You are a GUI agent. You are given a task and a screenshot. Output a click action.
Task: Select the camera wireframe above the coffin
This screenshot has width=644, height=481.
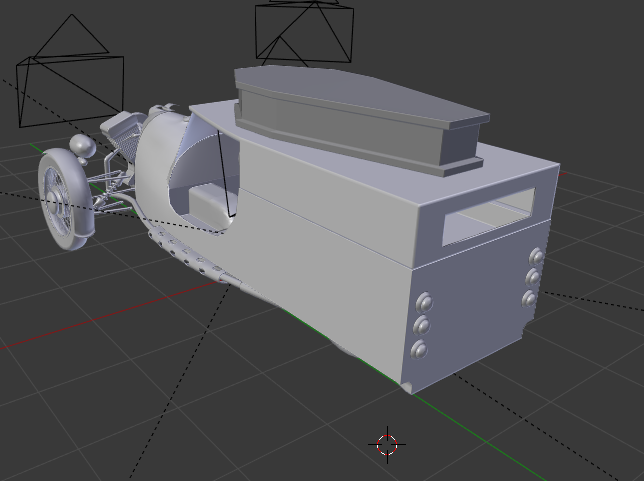[304, 32]
